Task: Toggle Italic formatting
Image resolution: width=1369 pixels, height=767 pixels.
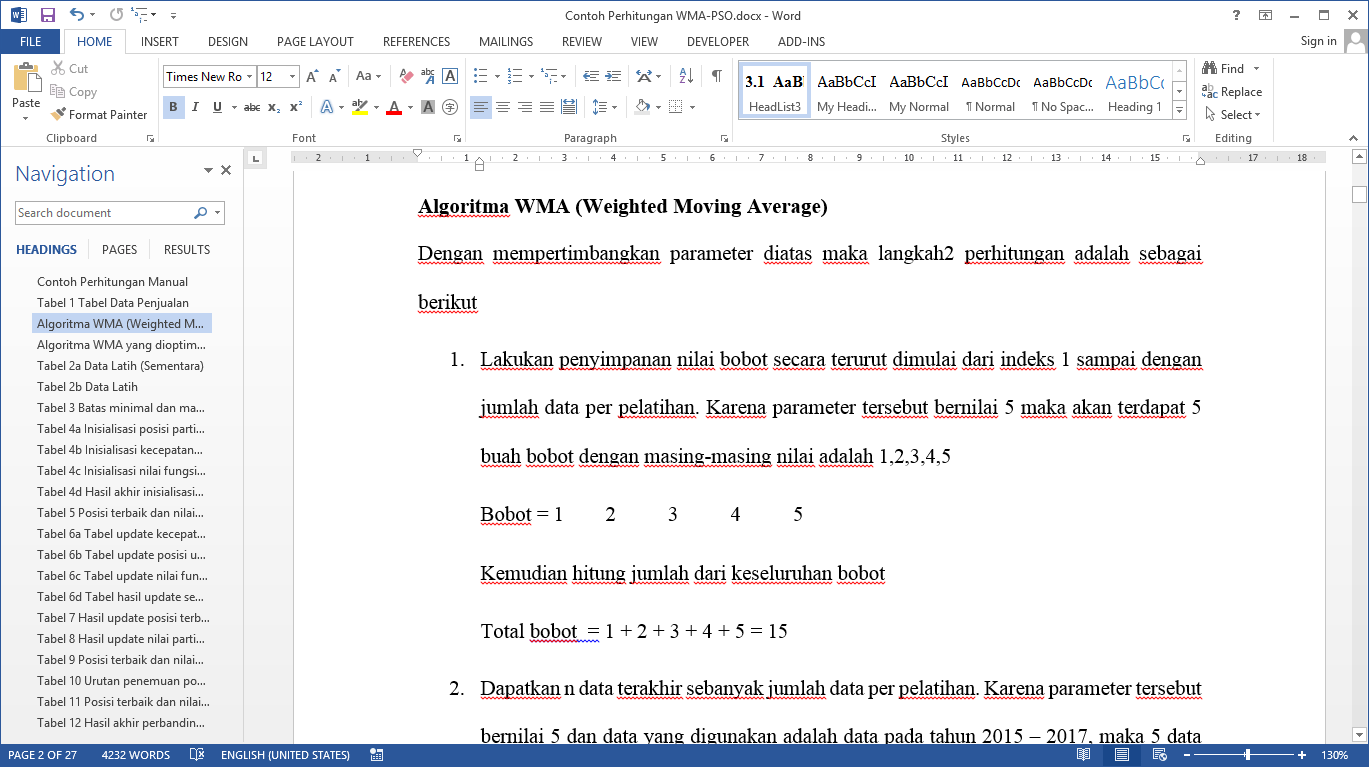Action: click(195, 107)
